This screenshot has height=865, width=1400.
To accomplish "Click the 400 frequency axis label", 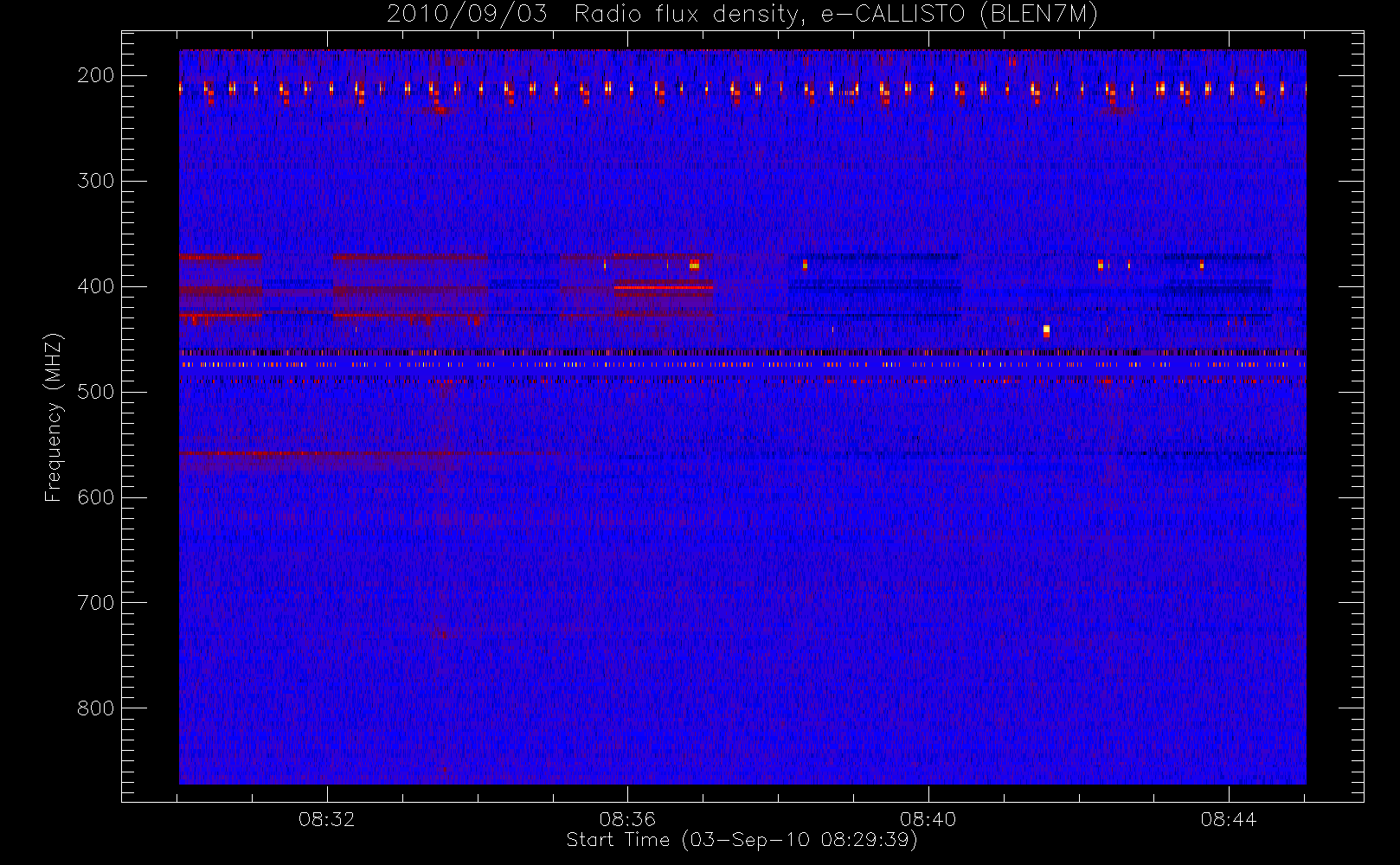I will (x=96, y=286).
